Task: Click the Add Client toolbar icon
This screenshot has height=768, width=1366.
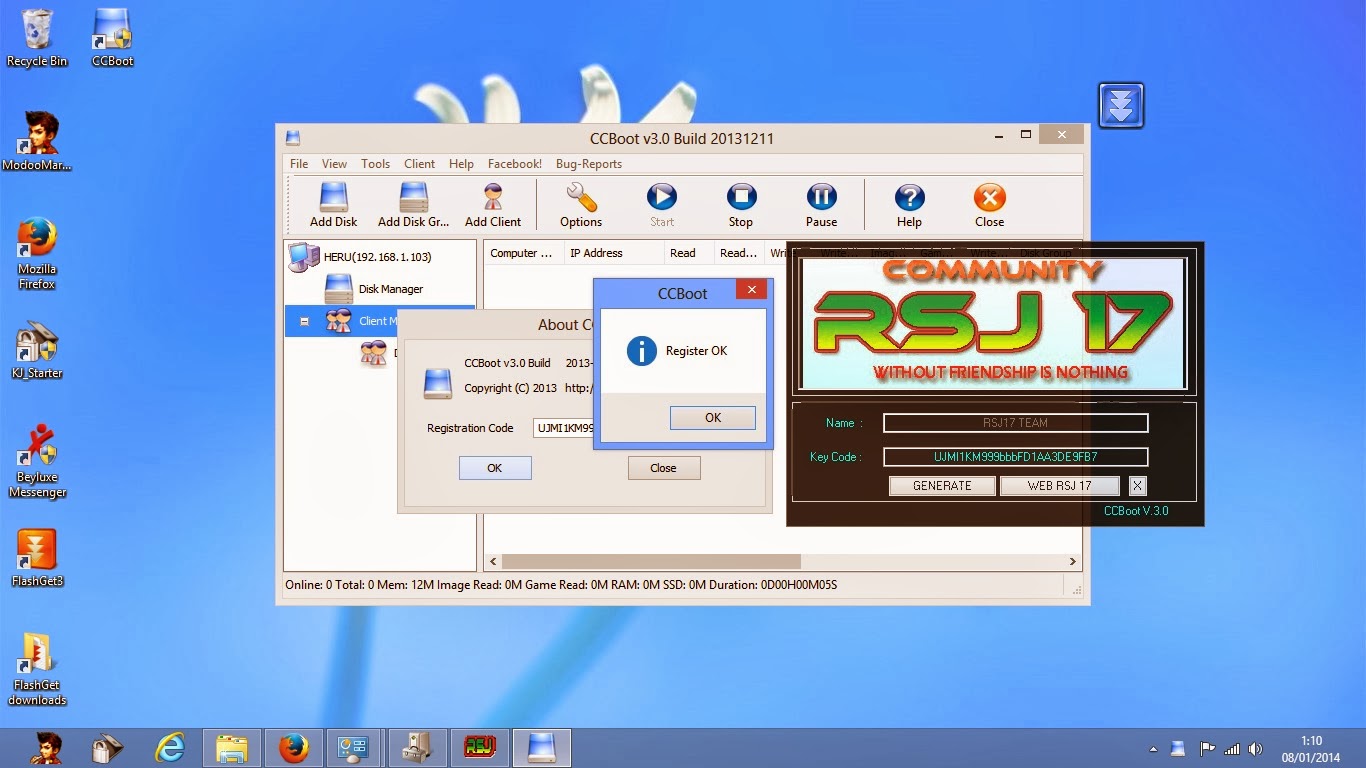Action: 493,205
